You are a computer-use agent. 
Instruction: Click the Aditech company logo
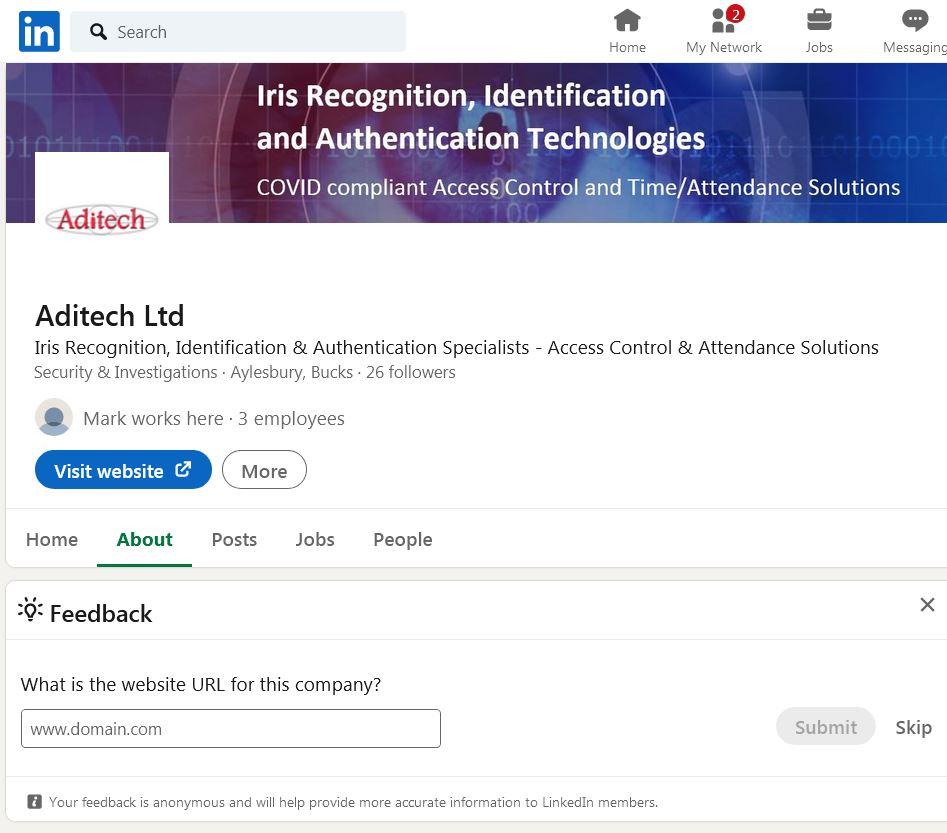(x=102, y=219)
